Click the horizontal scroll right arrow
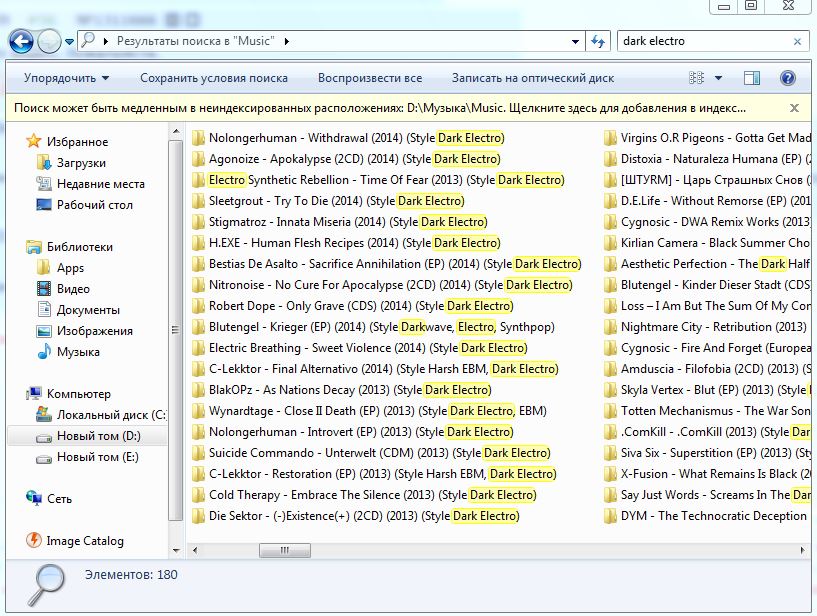The width and height of the screenshot is (817, 616). coord(802,550)
